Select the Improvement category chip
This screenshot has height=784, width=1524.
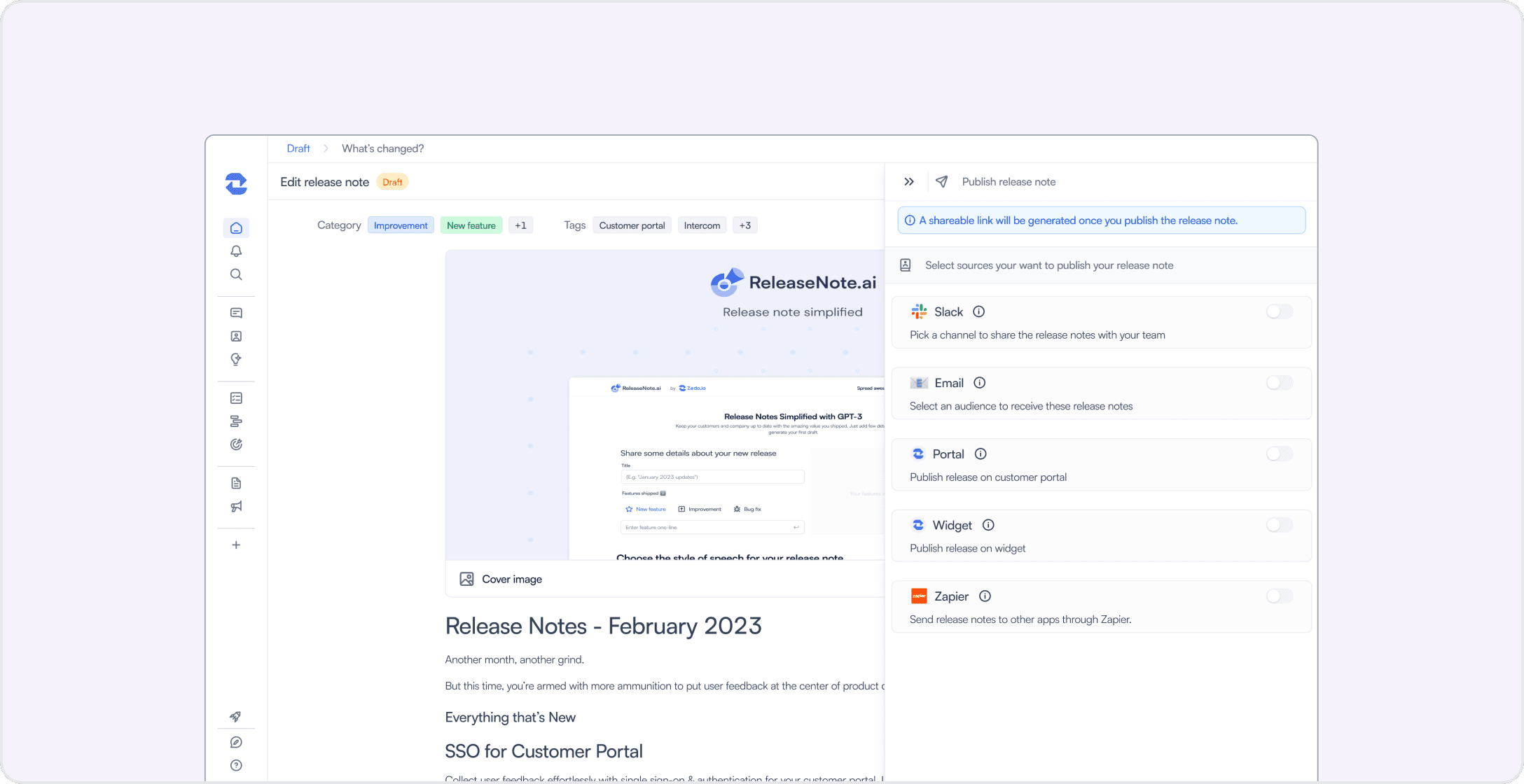click(x=401, y=225)
